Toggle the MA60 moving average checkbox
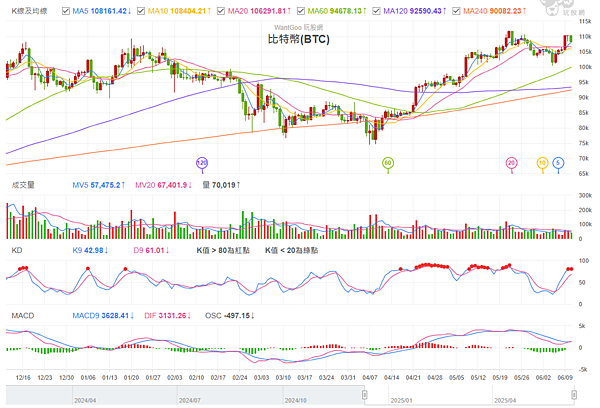This screenshot has width=600, height=408. 301,11
